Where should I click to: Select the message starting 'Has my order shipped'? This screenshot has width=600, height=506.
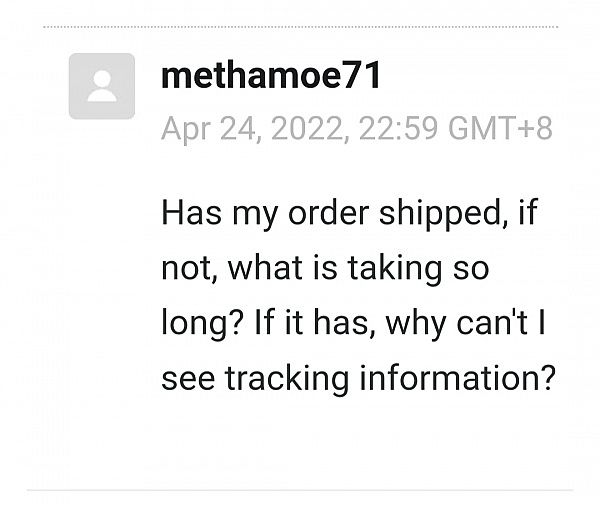[x=358, y=295]
